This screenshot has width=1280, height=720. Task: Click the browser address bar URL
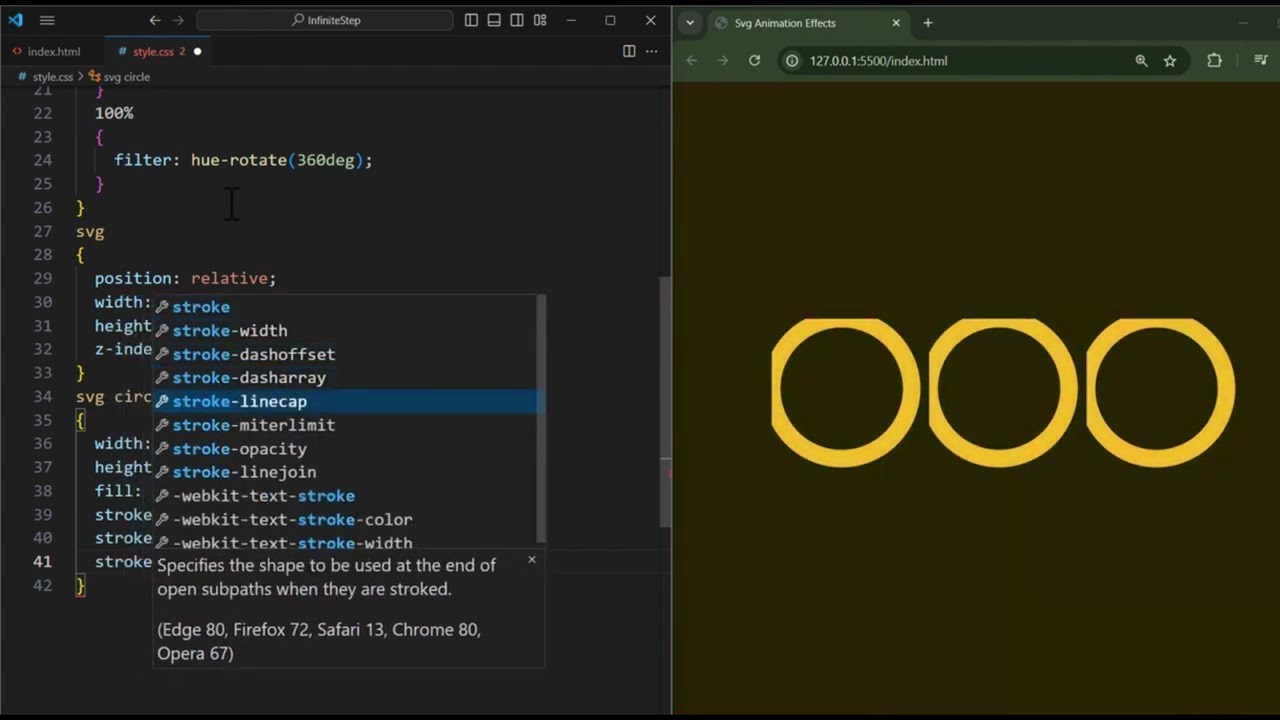point(878,61)
